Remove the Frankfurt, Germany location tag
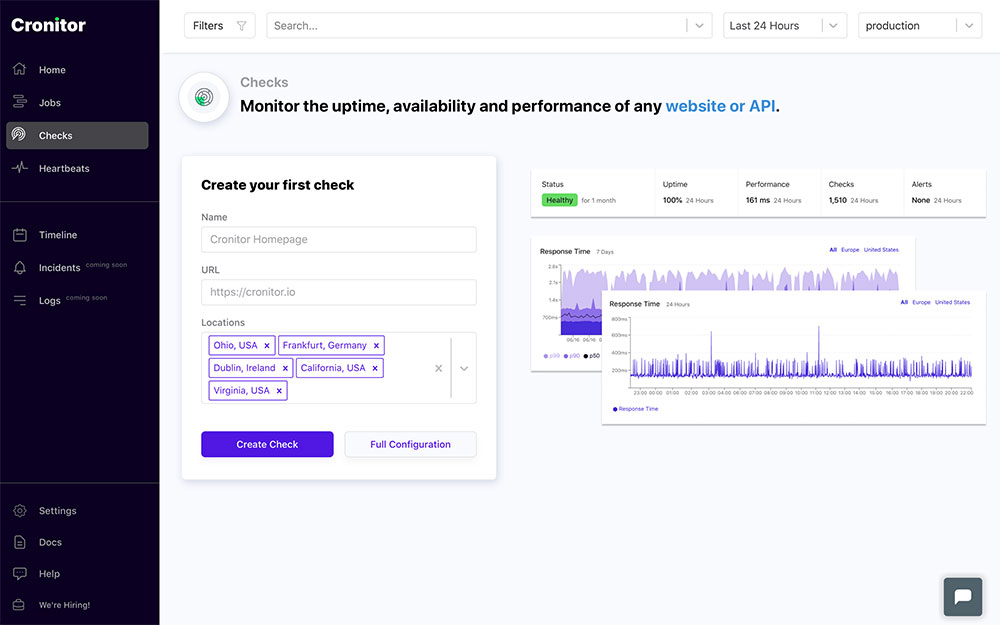The width and height of the screenshot is (1000, 625). 376,346
